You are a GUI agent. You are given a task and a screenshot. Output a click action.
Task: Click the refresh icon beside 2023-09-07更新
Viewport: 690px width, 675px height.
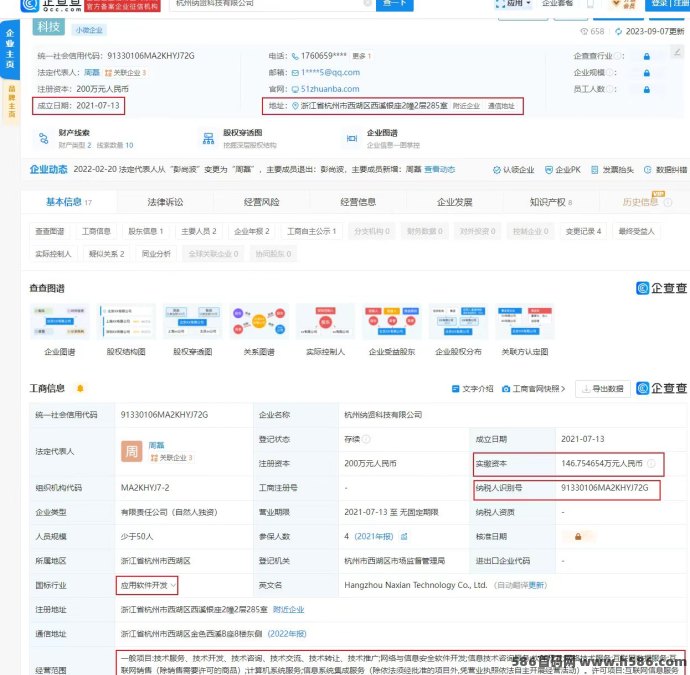tap(618, 31)
